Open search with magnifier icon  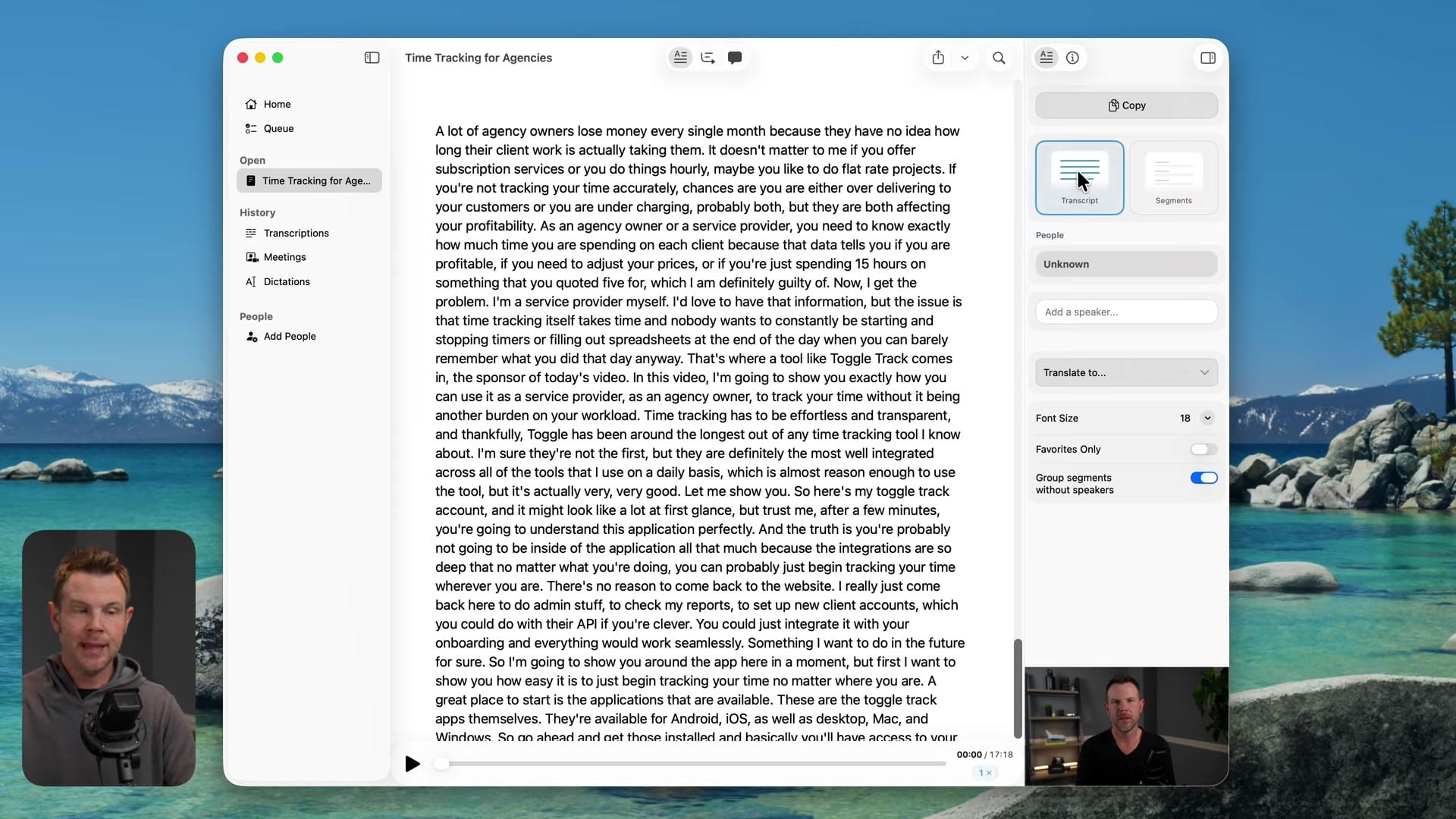click(x=999, y=58)
